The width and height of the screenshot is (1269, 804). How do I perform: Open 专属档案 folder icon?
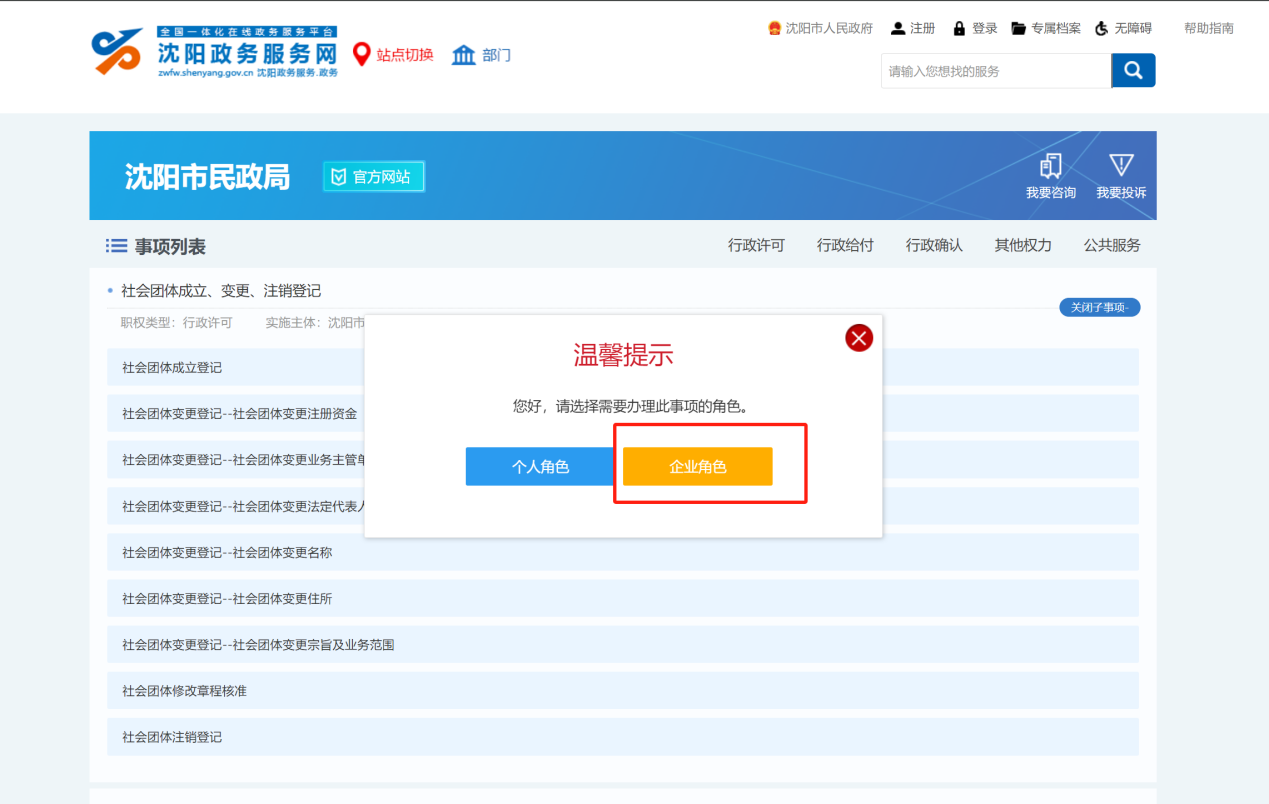pyautogui.click(x=1019, y=28)
